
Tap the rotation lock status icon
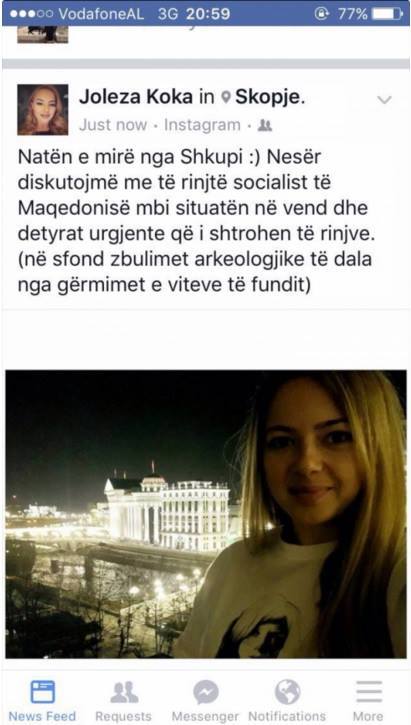321,14
